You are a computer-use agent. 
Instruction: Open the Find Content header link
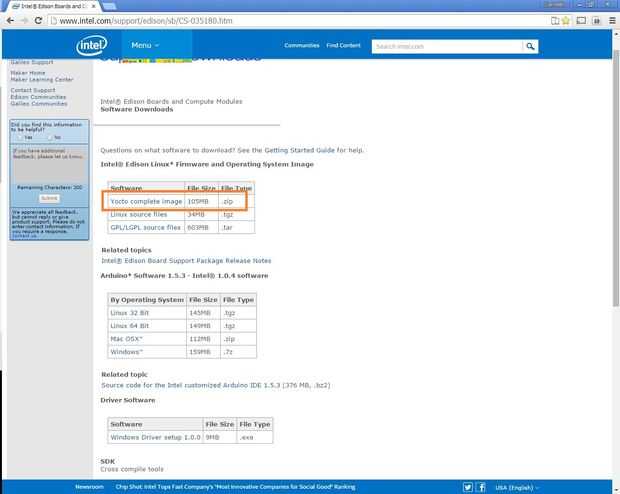point(343,45)
